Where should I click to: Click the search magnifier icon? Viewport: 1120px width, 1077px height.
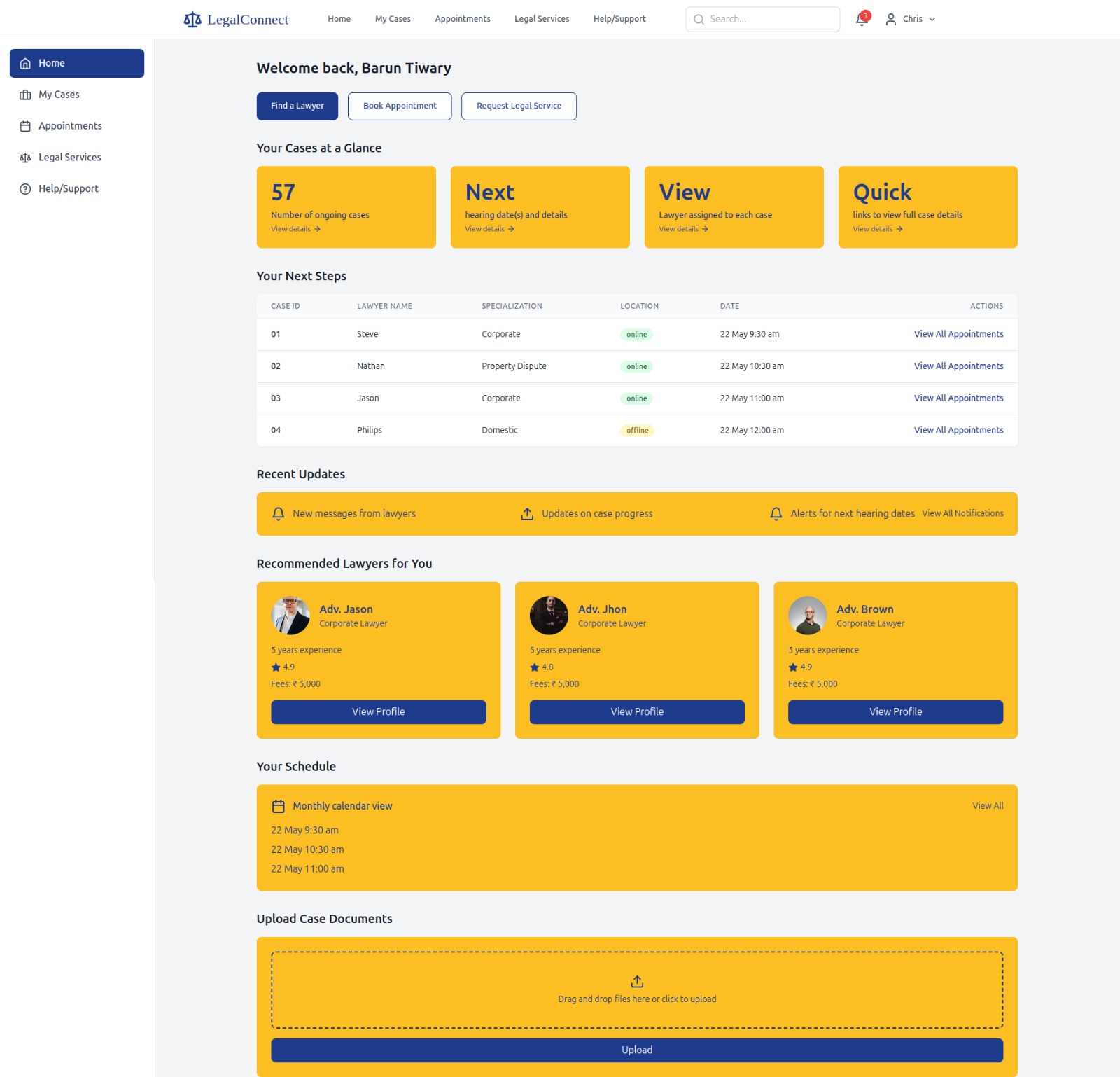click(699, 20)
